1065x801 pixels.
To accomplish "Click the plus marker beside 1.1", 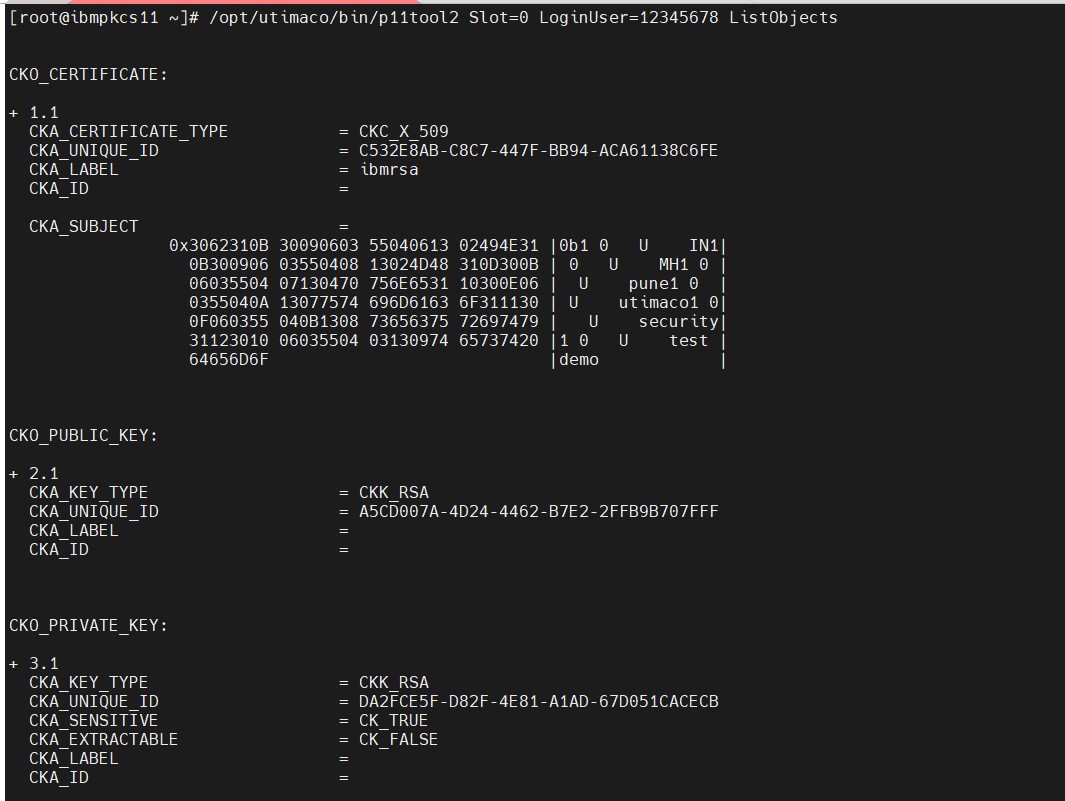I will click(x=14, y=113).
